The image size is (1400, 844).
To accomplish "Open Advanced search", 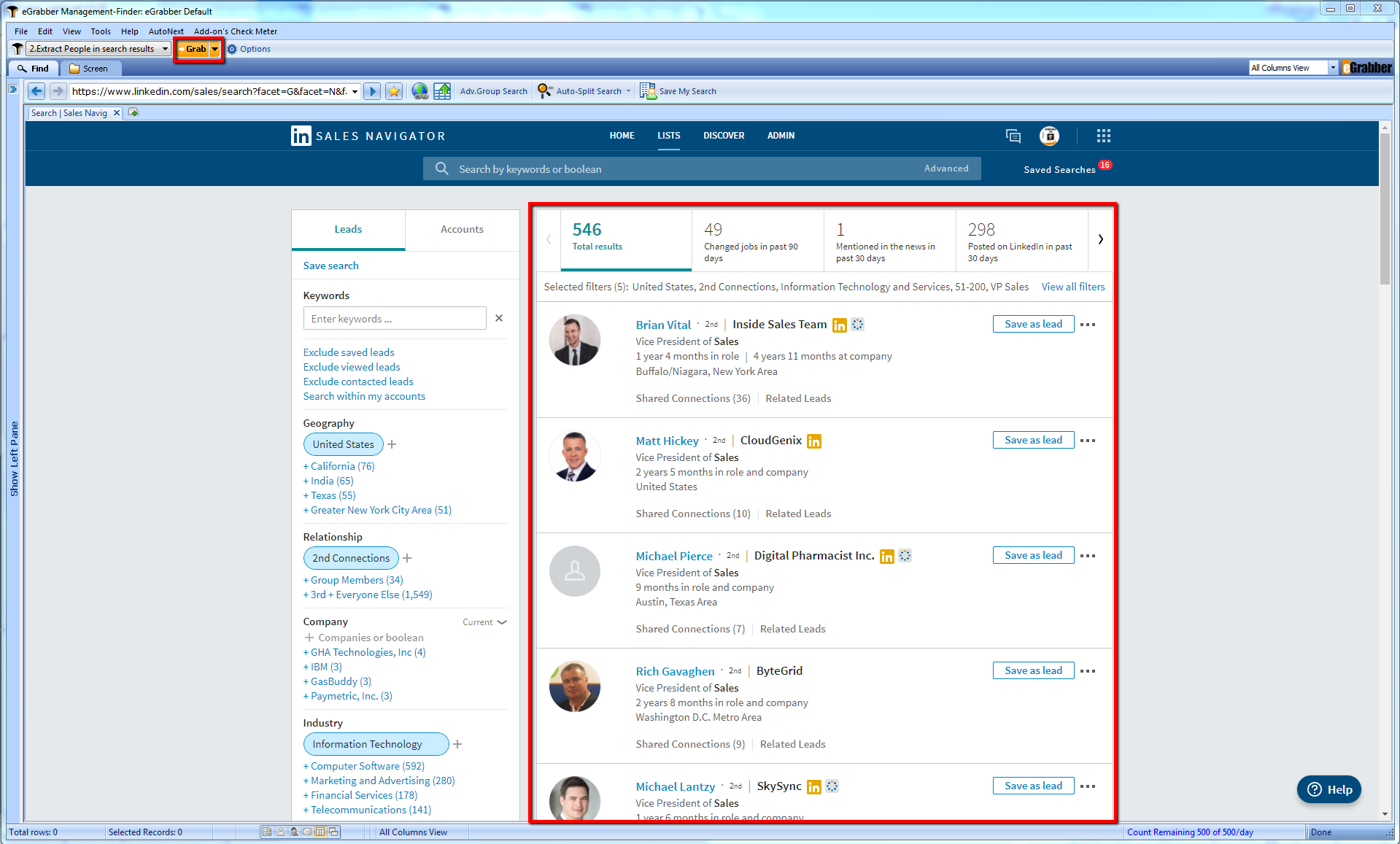I will [946, 169].
